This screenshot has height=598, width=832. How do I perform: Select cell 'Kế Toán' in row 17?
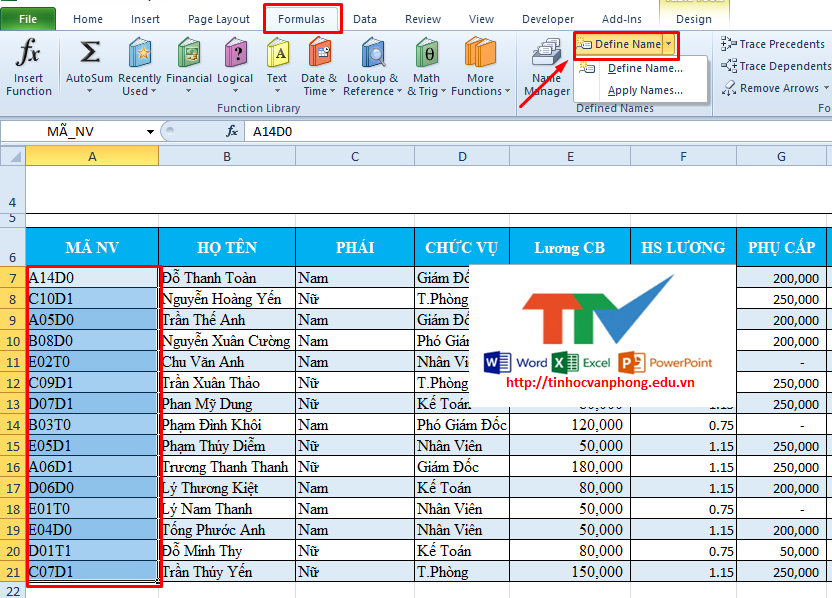pos(462,488)
